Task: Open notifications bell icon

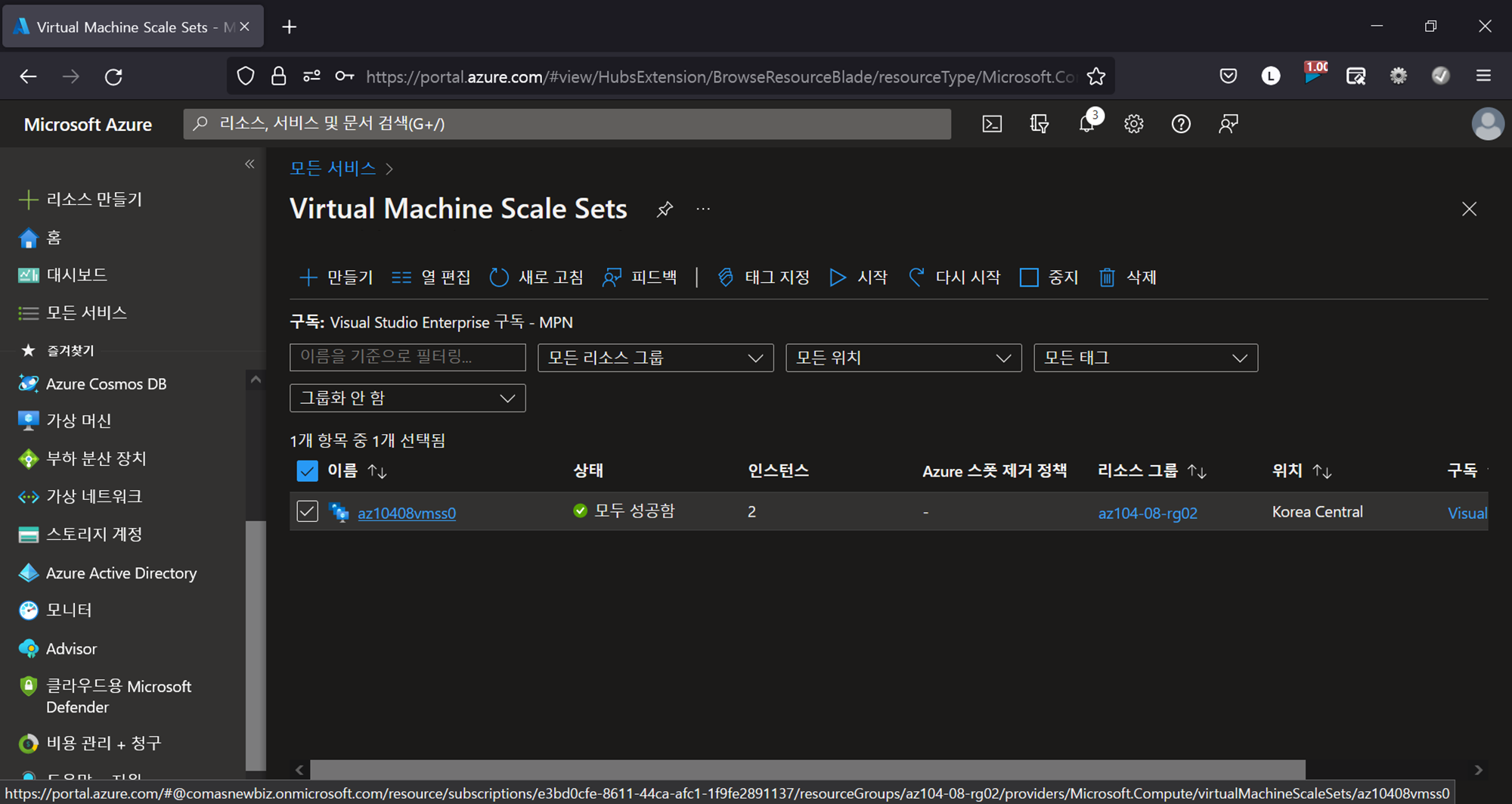Action: [x=1087, y=124]
